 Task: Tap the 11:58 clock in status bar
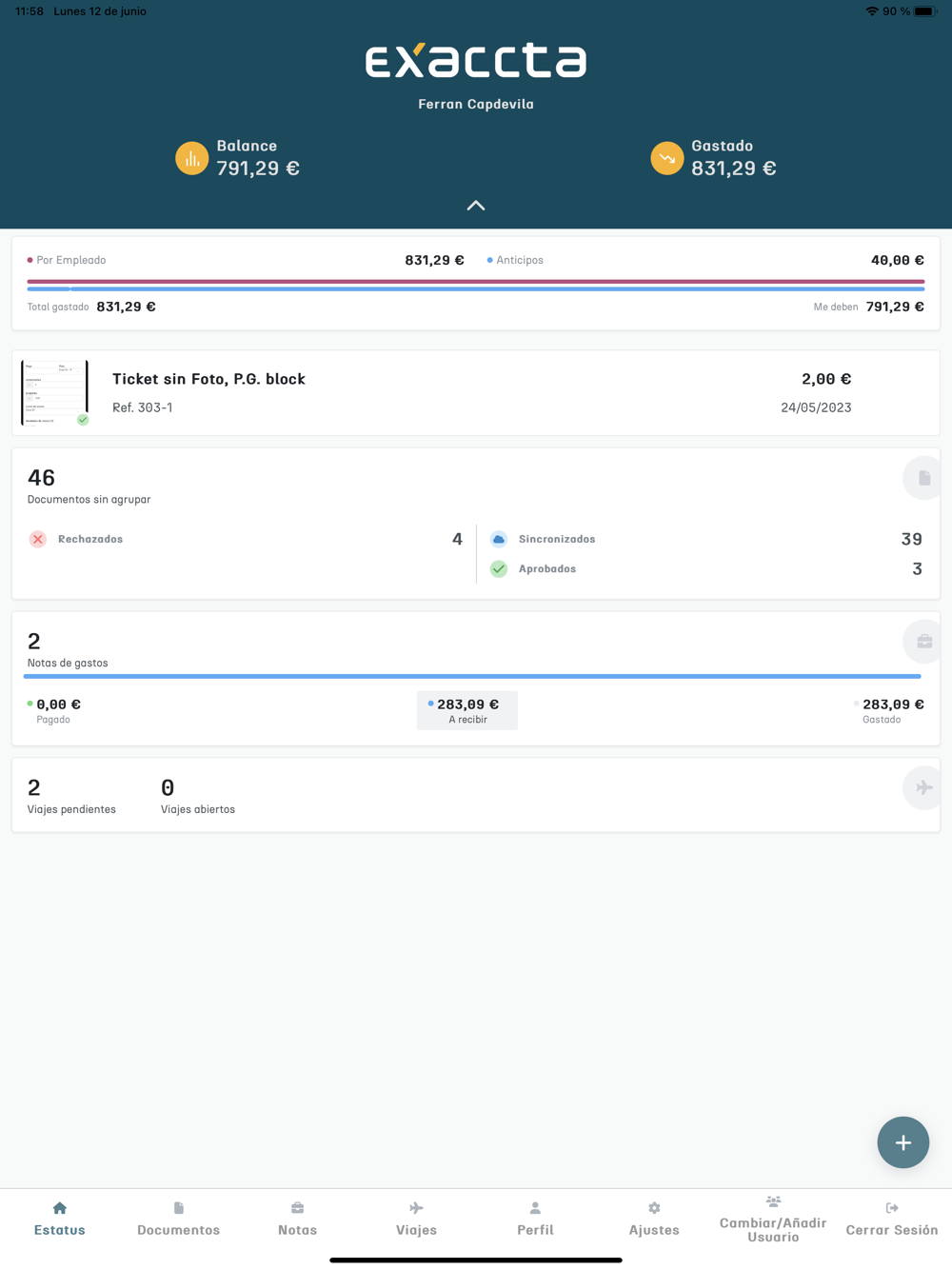pos(30,11)
